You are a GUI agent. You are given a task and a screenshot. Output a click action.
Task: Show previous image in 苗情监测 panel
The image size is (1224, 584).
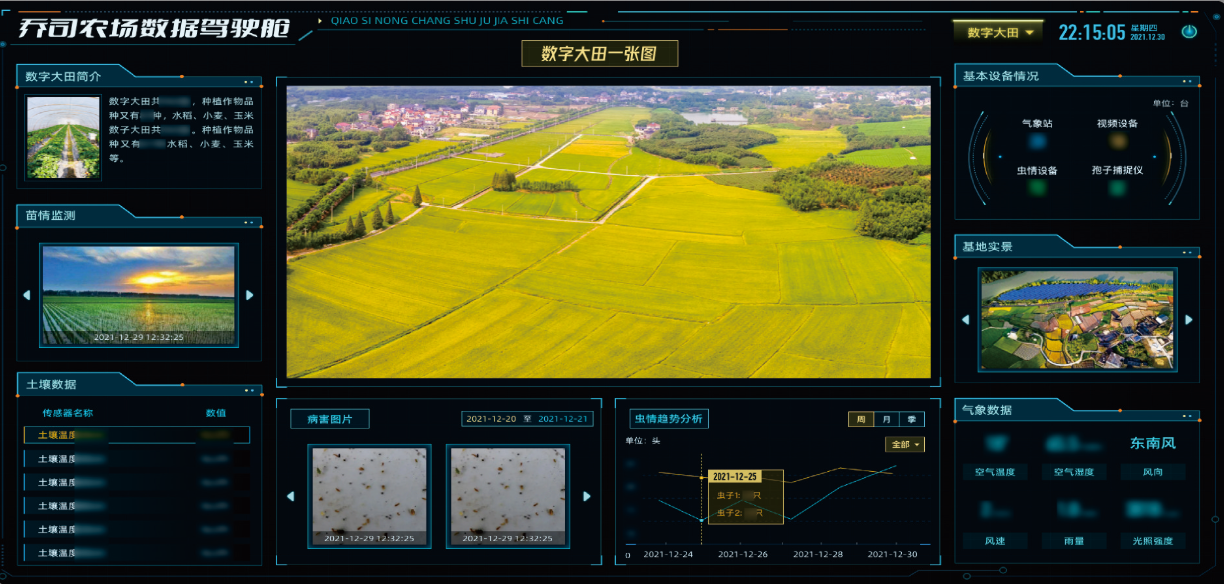[x=27, y=295]
